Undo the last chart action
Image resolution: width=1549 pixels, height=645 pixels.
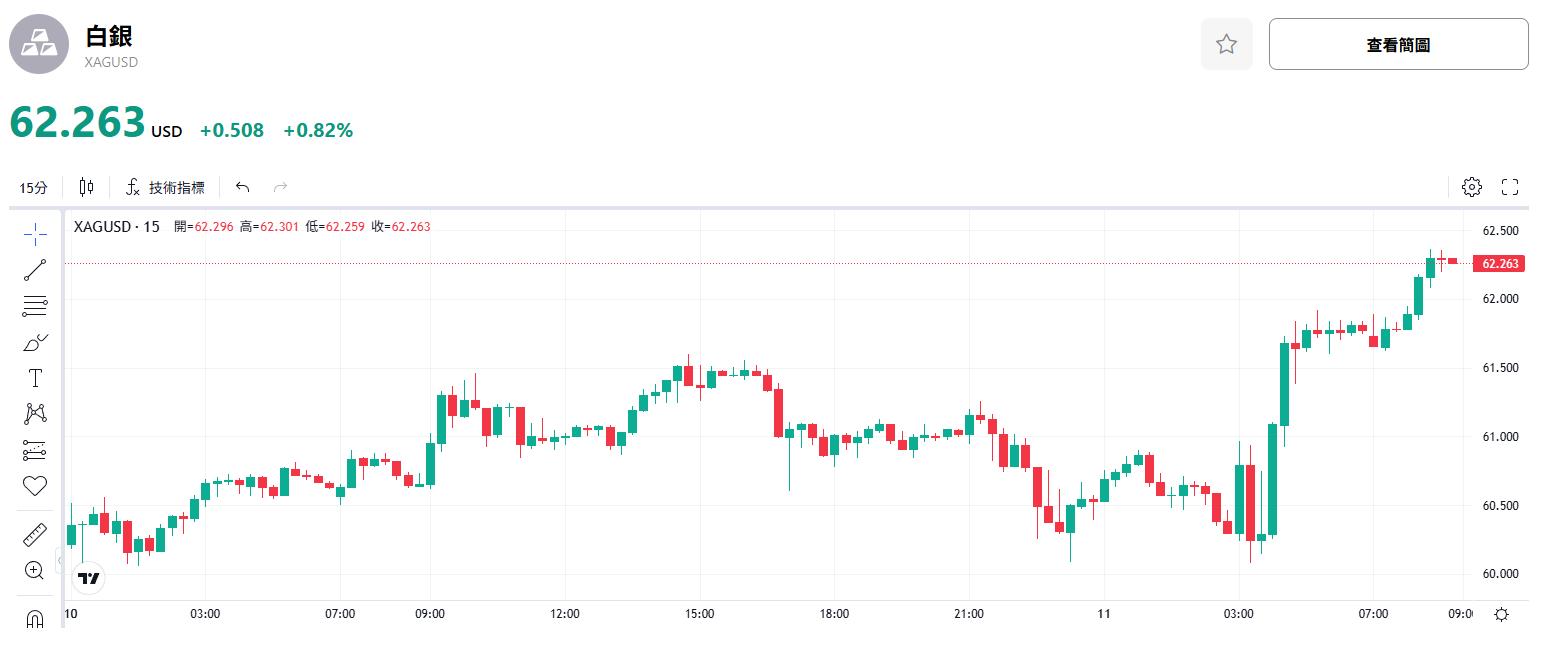tap(242, 187)
